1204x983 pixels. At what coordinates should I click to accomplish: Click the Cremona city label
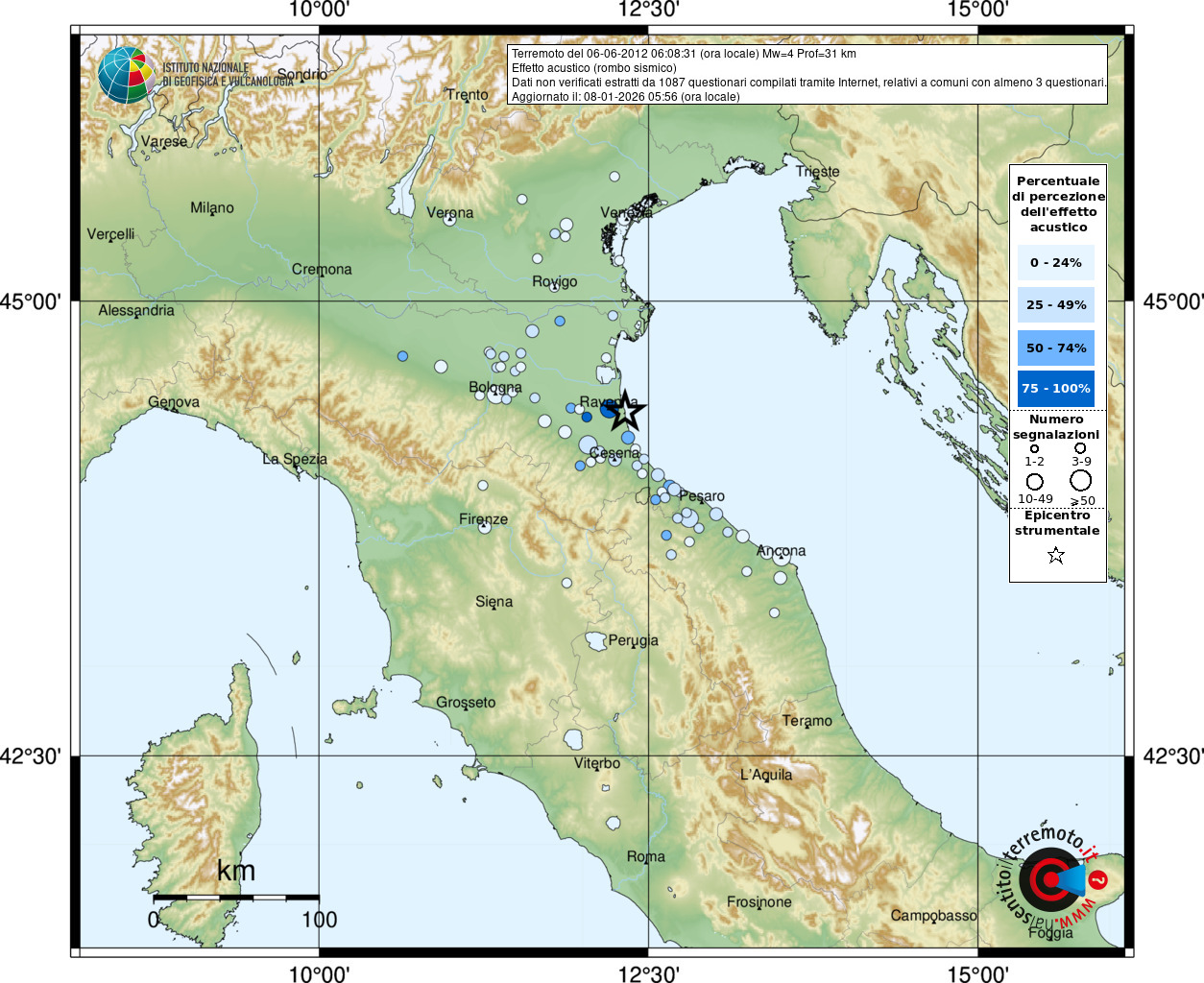(322, 269)
